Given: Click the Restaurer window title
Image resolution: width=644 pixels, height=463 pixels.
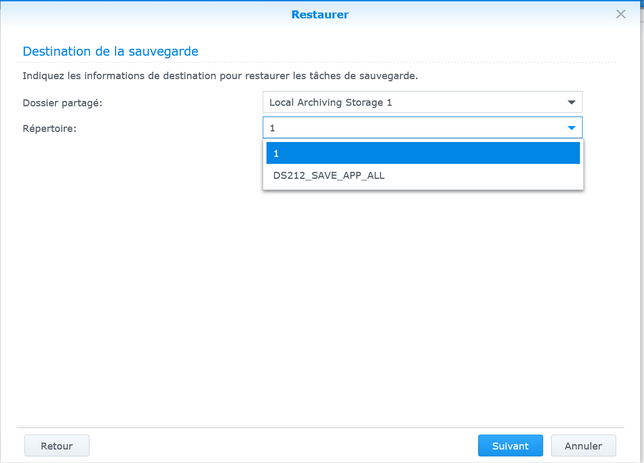Looking at the screenshot, I should coord(320,14).
